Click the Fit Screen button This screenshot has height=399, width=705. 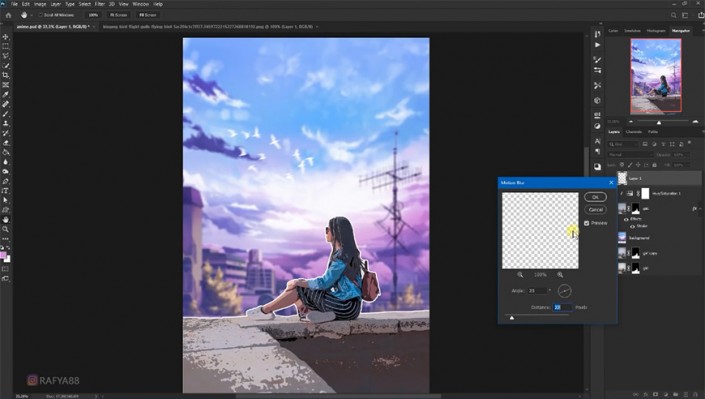(x=118, y=15)
